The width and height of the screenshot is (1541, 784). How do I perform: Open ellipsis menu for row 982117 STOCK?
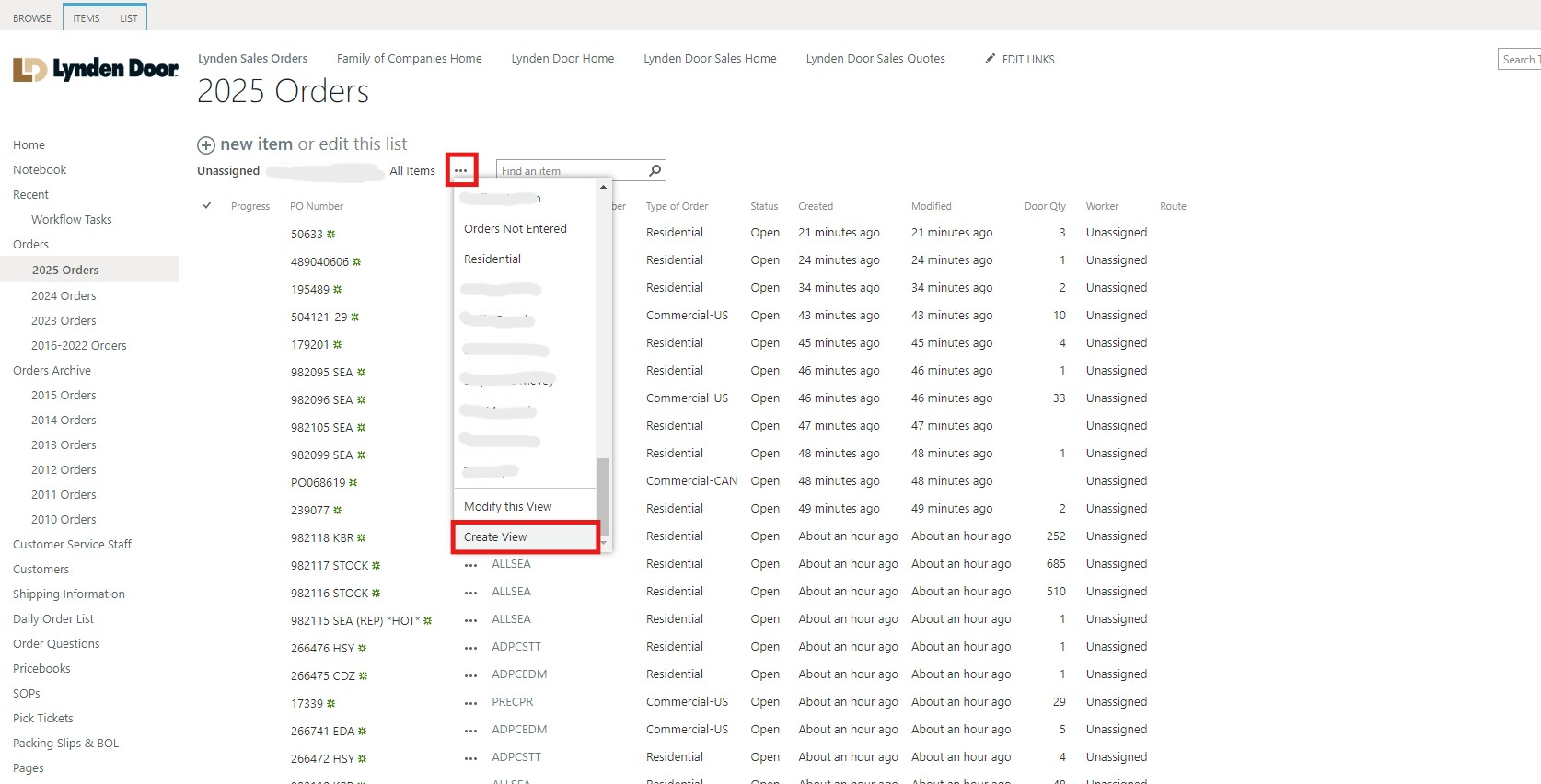(470, 565)
